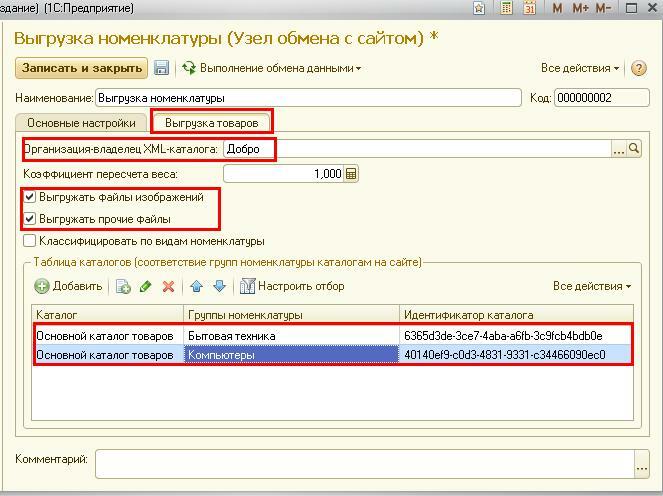The width and height of the screenshot is (663, 496).
Task: Click Записать и закрыть button
Action: 82,68
